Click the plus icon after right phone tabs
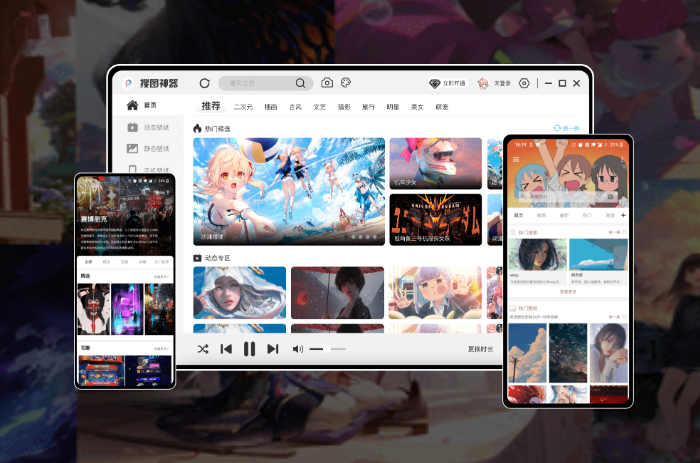This screenshot has width=700, height=463. point(623,215)
